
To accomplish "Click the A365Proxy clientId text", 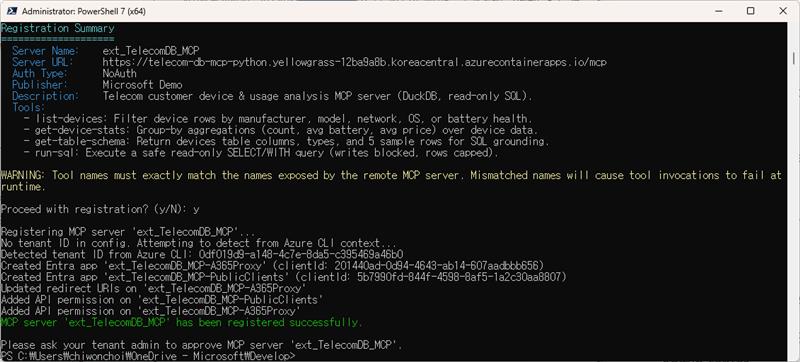I will click(440, 266).
